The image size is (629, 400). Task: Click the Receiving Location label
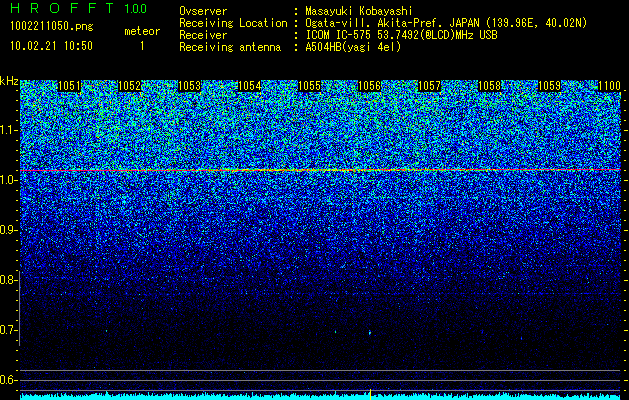233,23
